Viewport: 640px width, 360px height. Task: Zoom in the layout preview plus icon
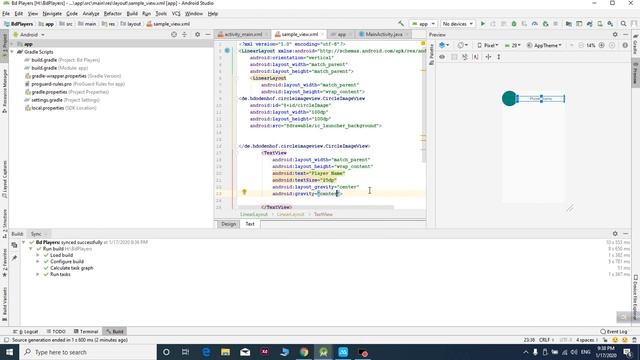[x=601, y=45]
